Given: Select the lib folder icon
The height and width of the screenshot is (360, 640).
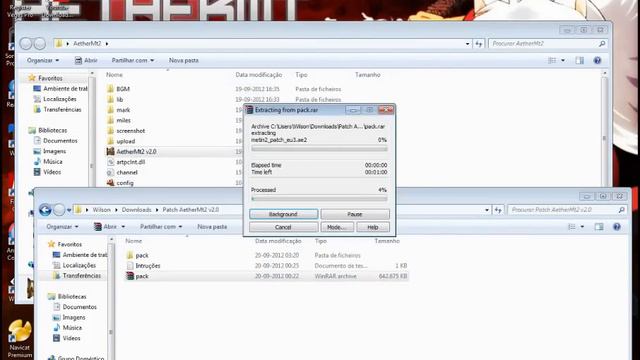Looking at the screenshot, I should click(110, 99).
